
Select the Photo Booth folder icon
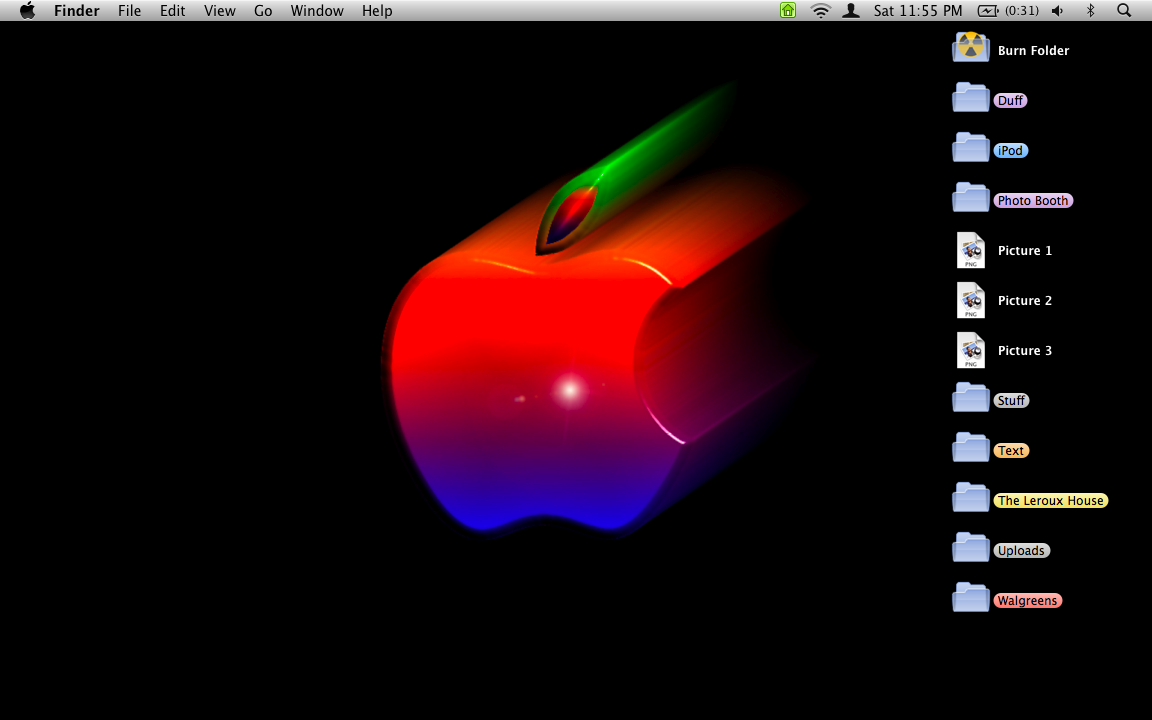click(971, 198)
